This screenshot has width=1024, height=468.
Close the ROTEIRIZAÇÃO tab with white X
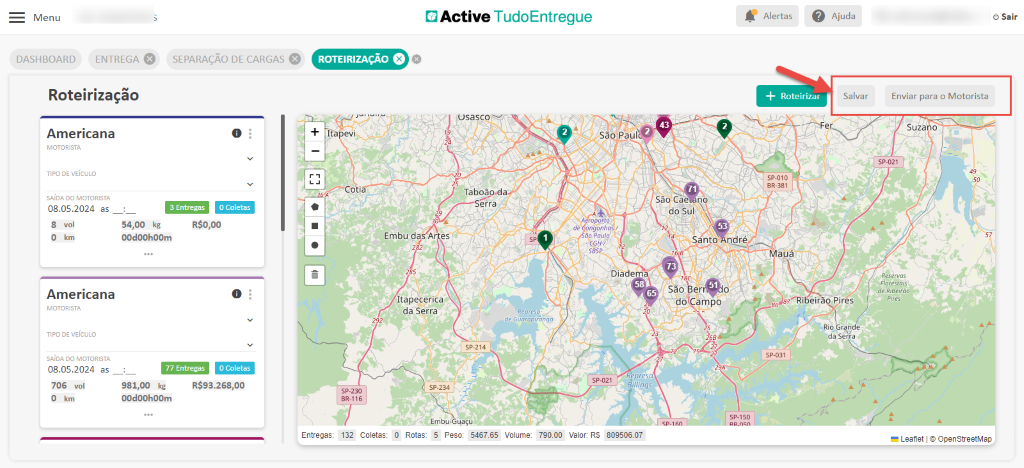[398, 59]
